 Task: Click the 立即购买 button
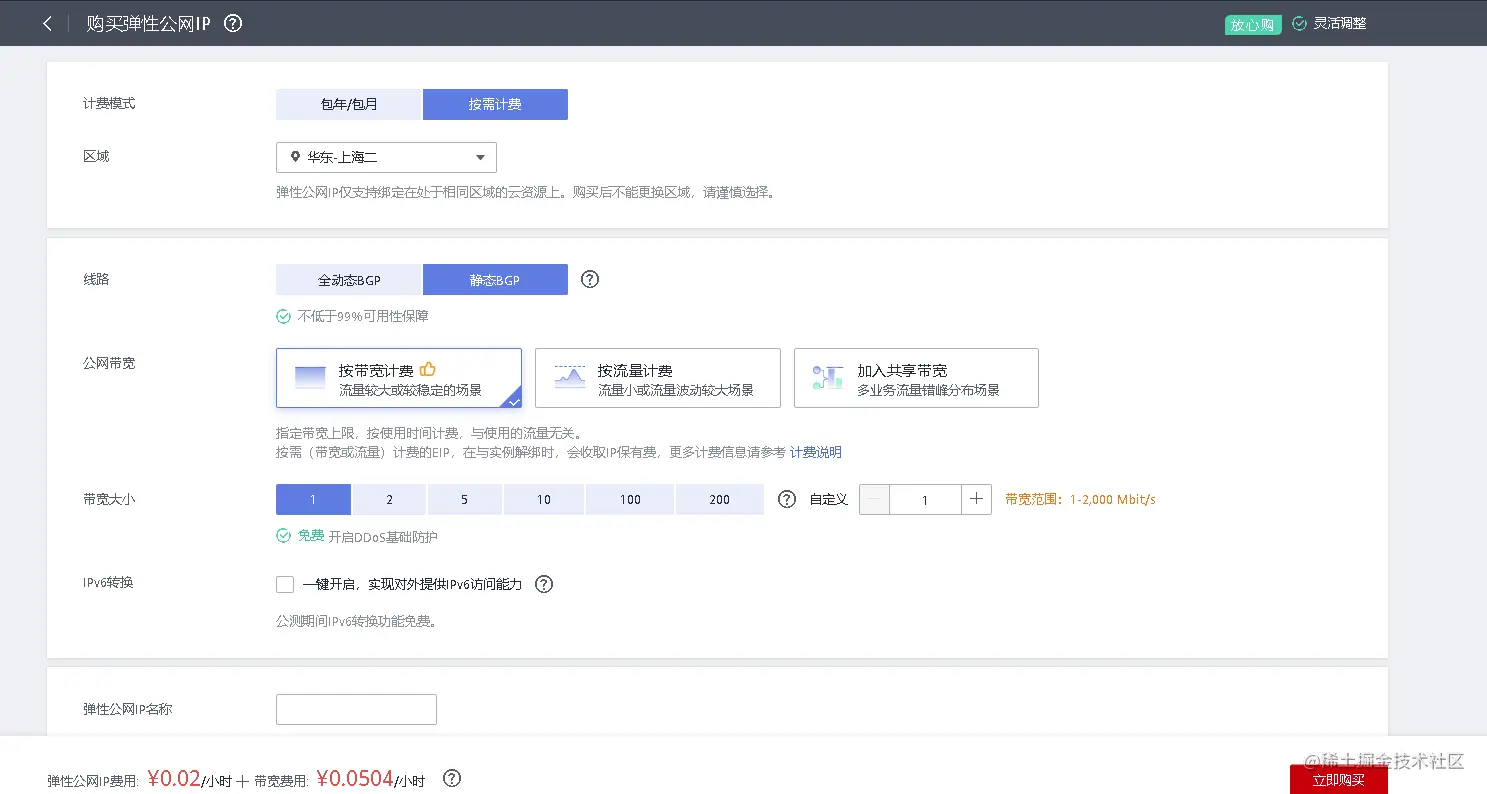coord(1338,779)
